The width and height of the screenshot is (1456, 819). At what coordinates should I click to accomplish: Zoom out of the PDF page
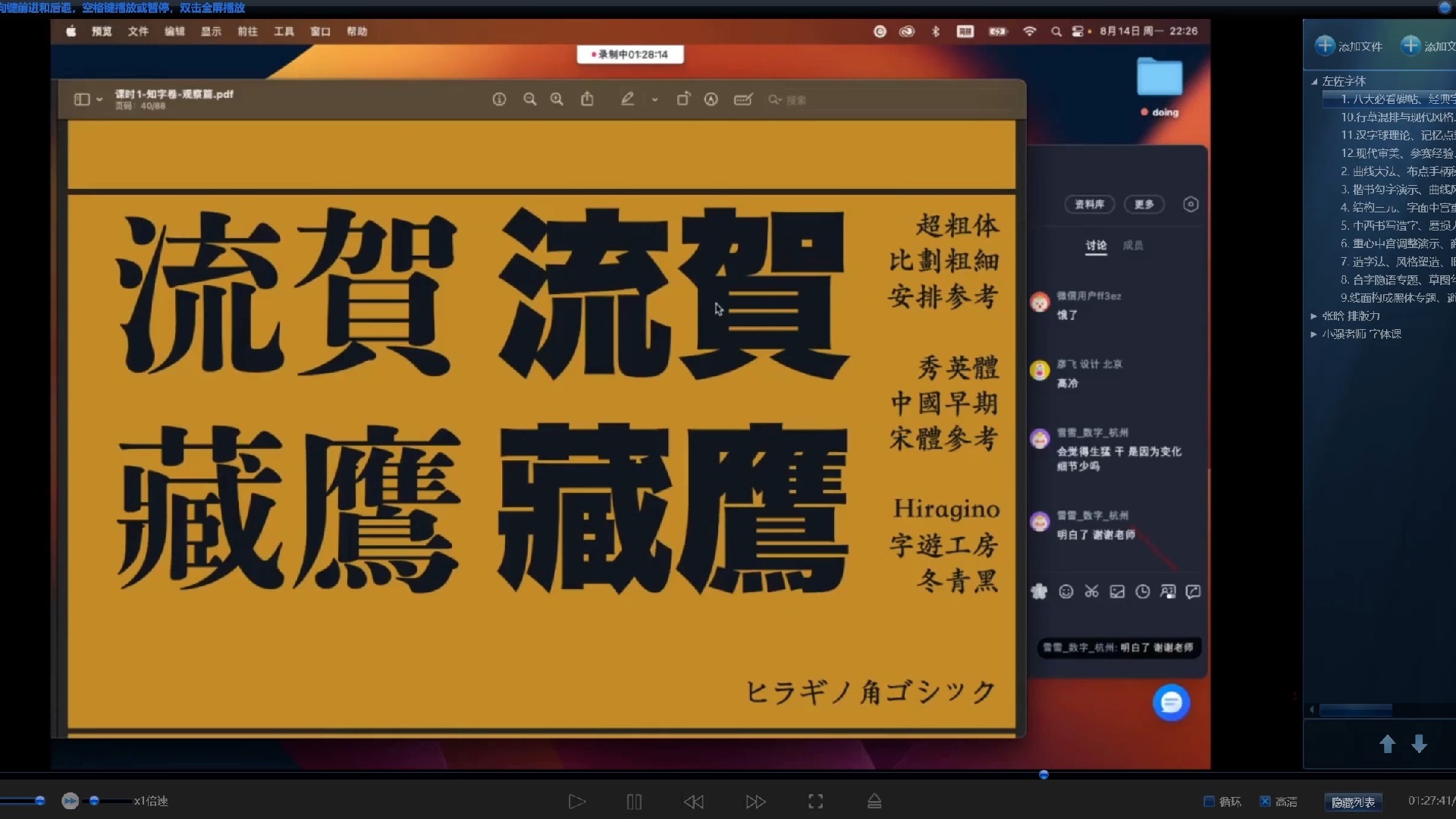click(x=530, y=99)
